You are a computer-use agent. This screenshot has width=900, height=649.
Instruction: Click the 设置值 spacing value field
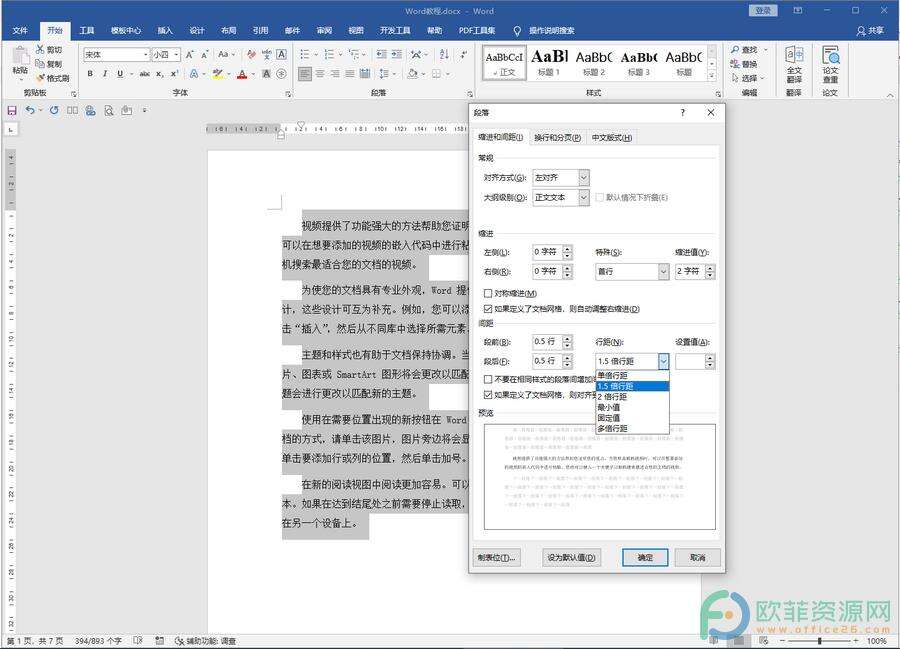(x=690, y=361)
